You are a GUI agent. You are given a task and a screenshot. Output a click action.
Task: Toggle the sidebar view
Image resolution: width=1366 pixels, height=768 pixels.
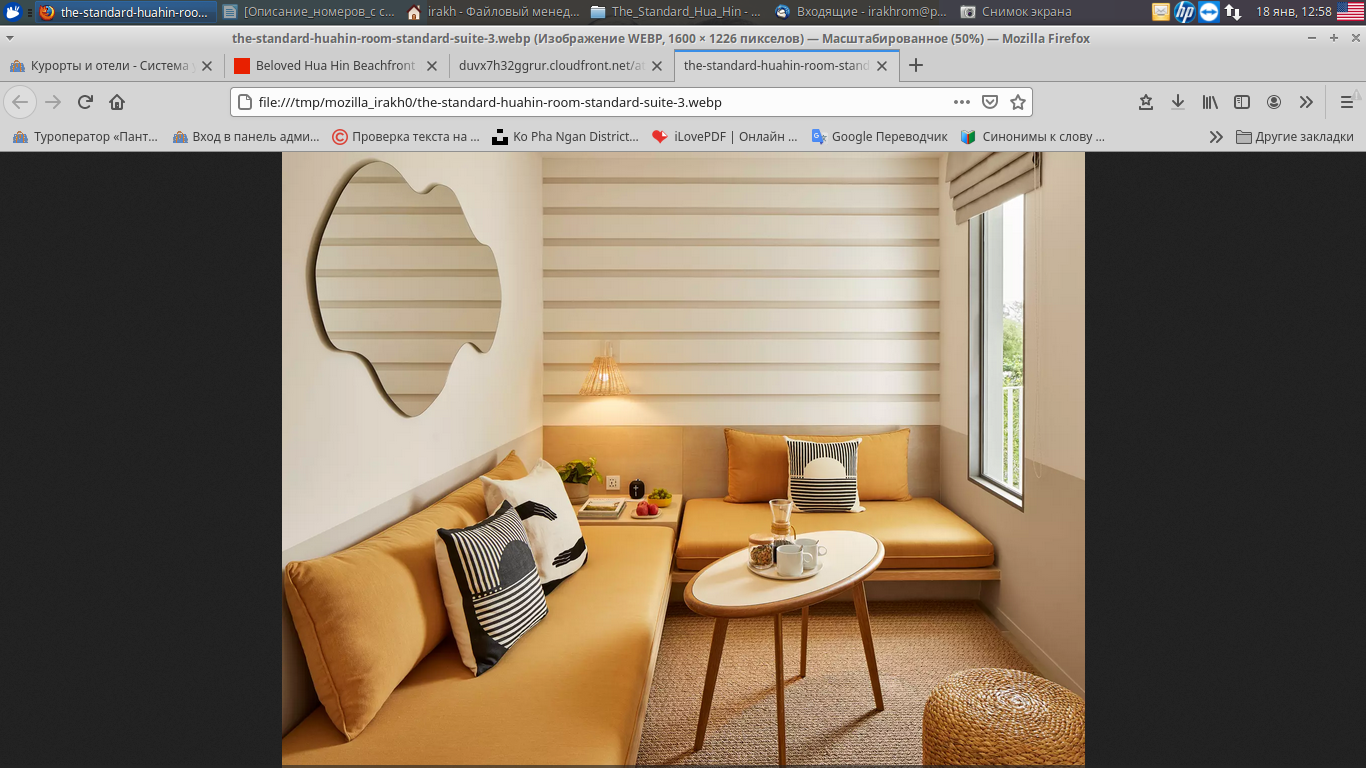1242,102
